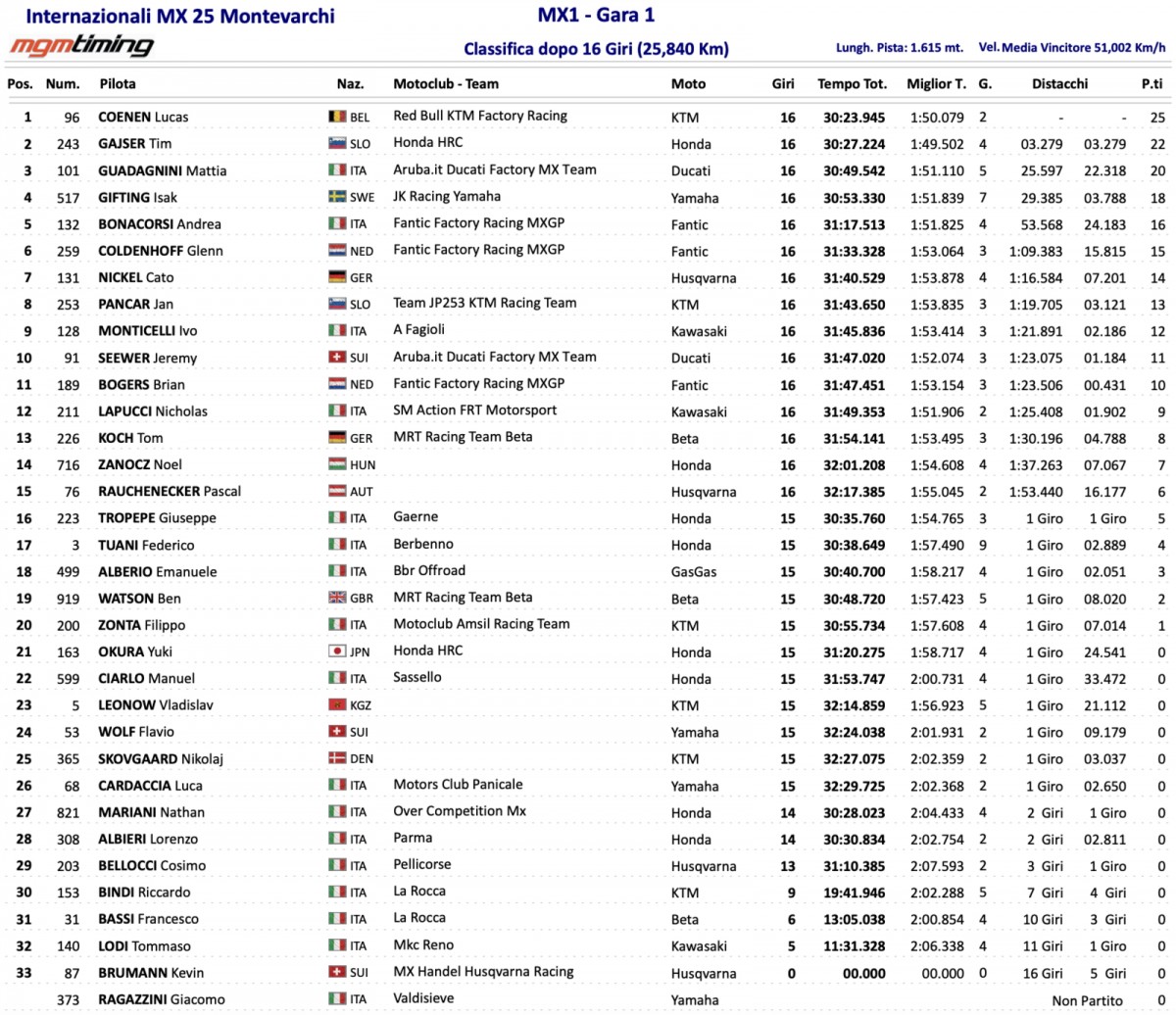Click the Swiss flag in BRUMANN Kevin's row

coord(337,973)
